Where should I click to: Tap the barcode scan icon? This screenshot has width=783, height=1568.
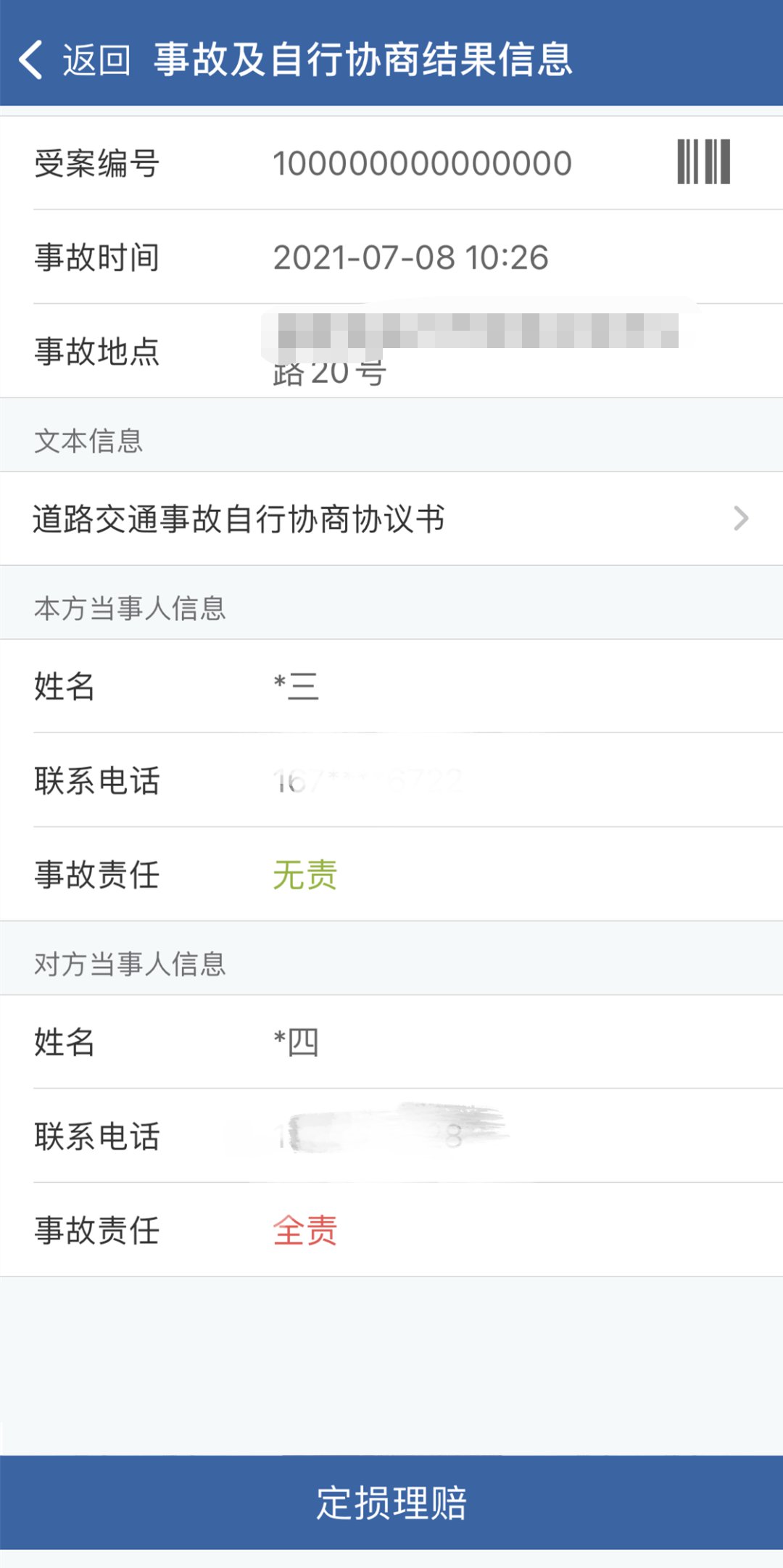click(x=703, y=162)
